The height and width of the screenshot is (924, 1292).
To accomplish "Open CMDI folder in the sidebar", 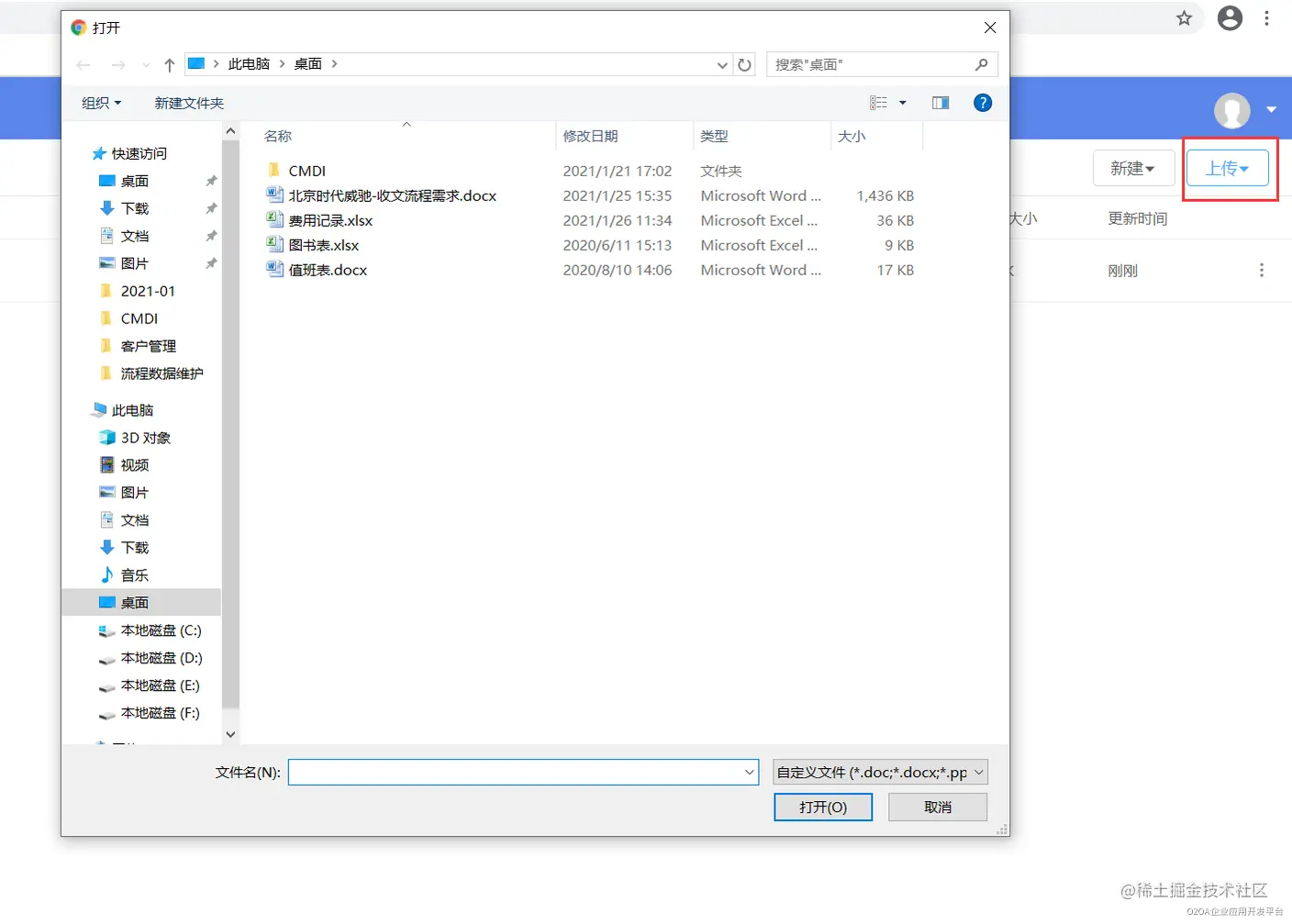I will click(139, 318).
